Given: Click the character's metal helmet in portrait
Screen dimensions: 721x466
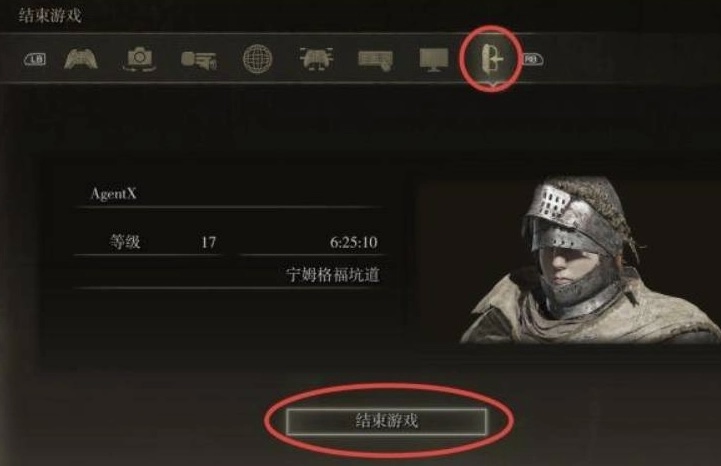Looking at the screenshot, I should tap(568, 221).
